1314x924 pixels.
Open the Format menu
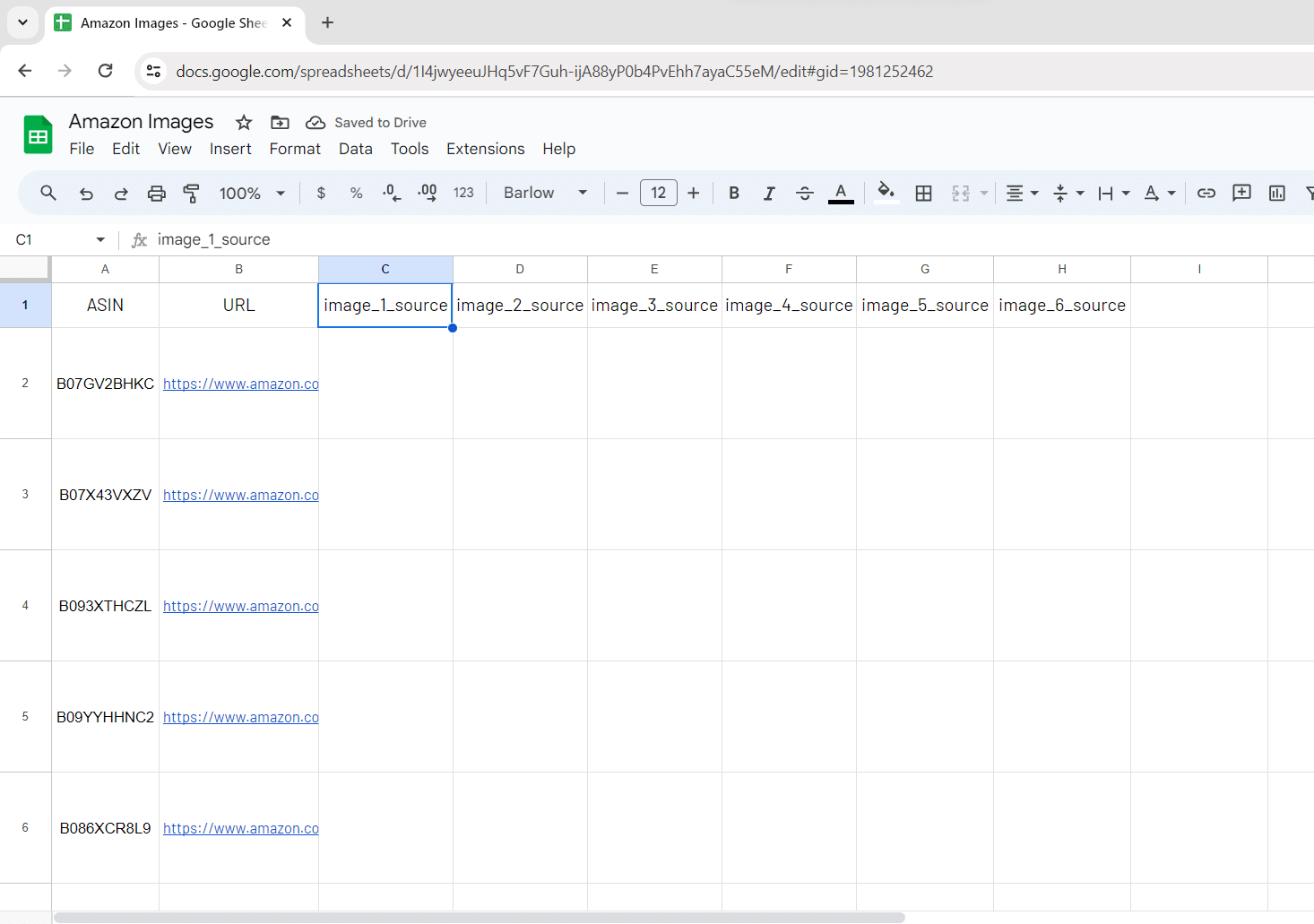[x=295, y=149]
